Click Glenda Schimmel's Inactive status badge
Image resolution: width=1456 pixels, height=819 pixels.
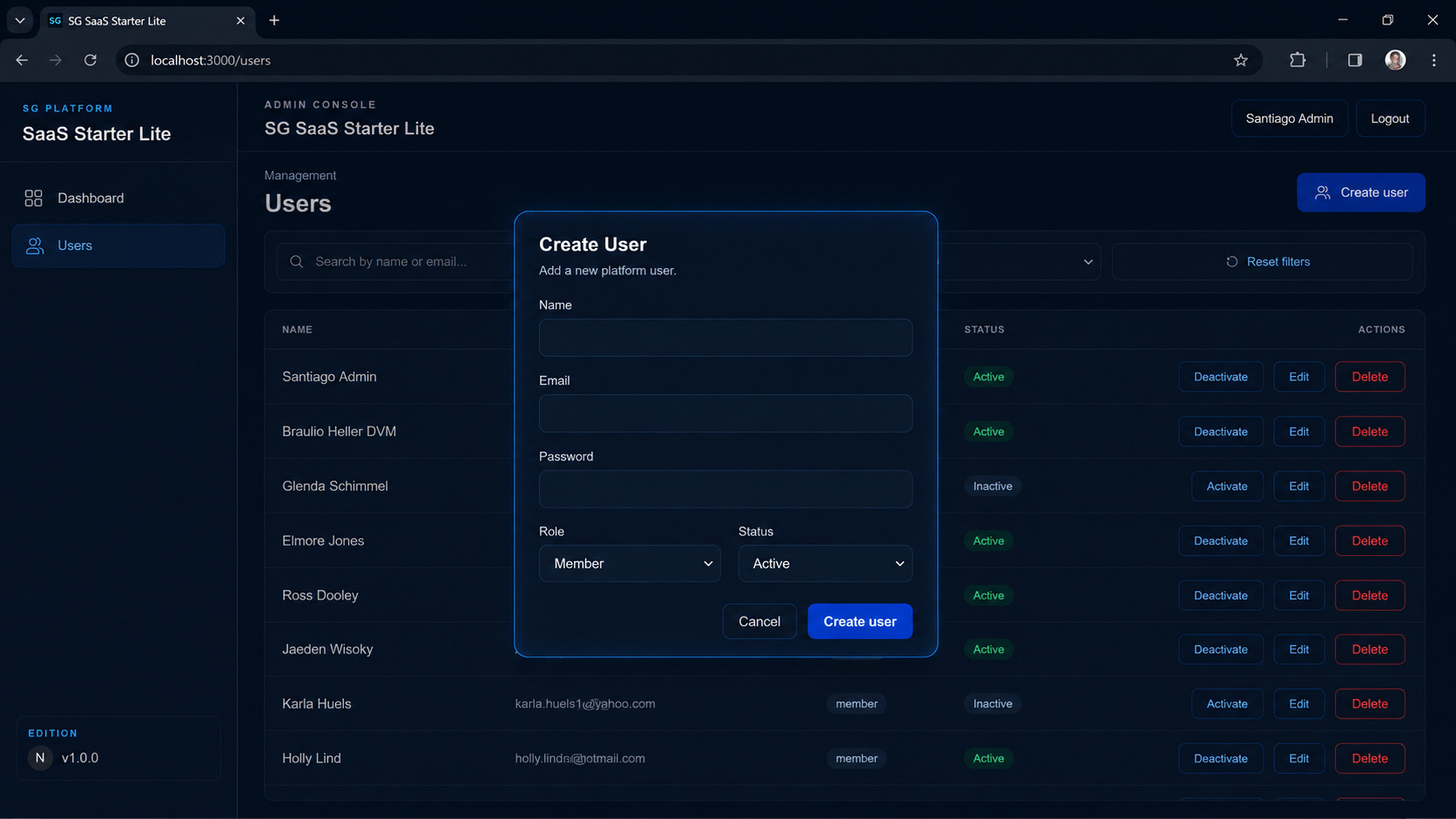click(x=992, y=487)
